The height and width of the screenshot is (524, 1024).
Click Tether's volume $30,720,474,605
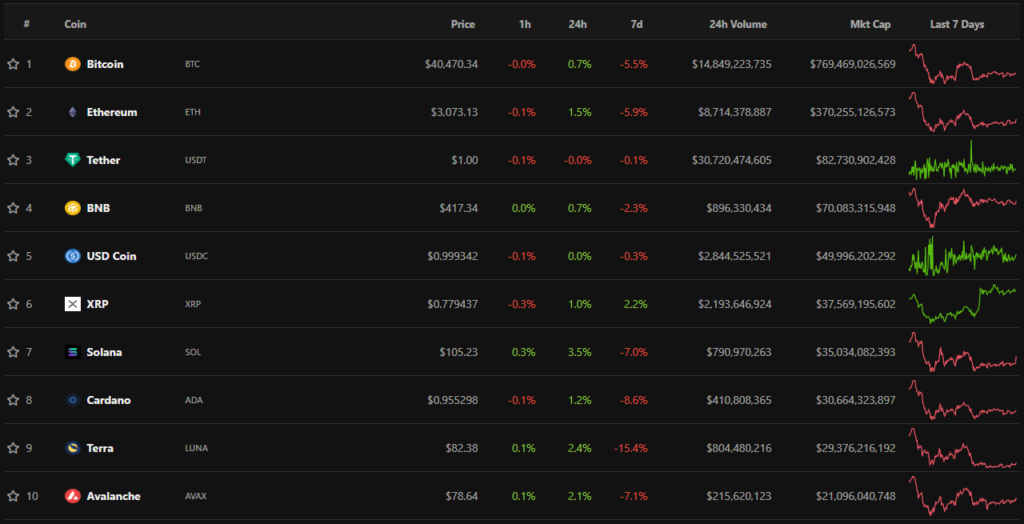[732, 160]
